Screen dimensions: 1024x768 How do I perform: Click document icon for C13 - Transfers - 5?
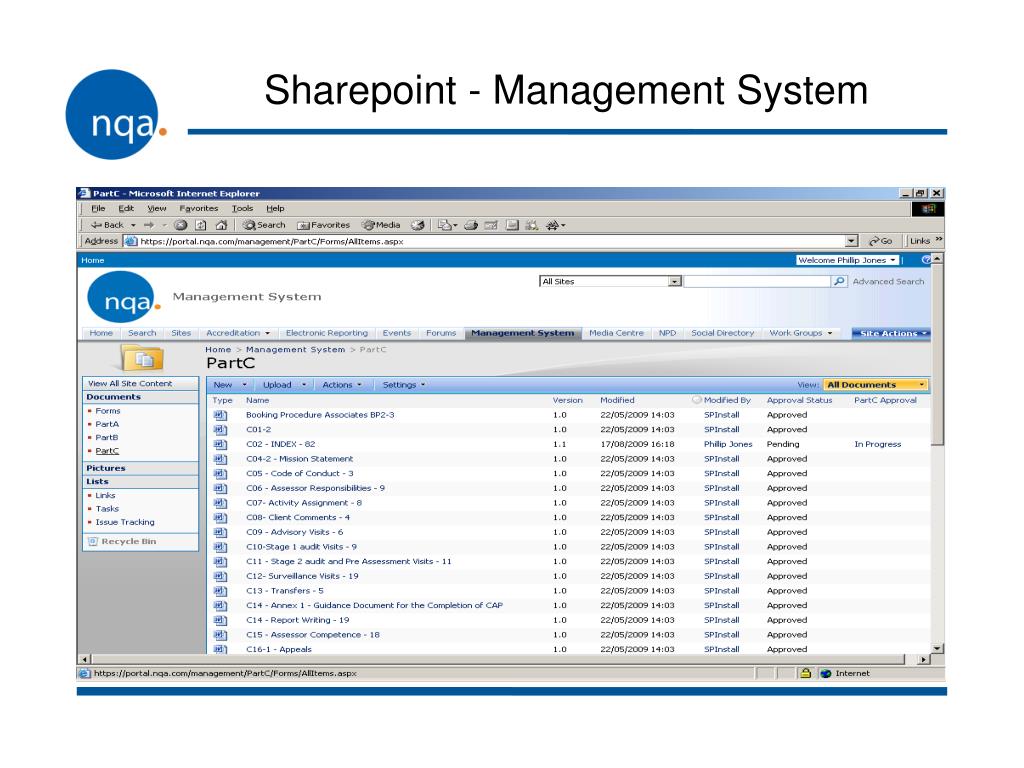tap(221, 591)
